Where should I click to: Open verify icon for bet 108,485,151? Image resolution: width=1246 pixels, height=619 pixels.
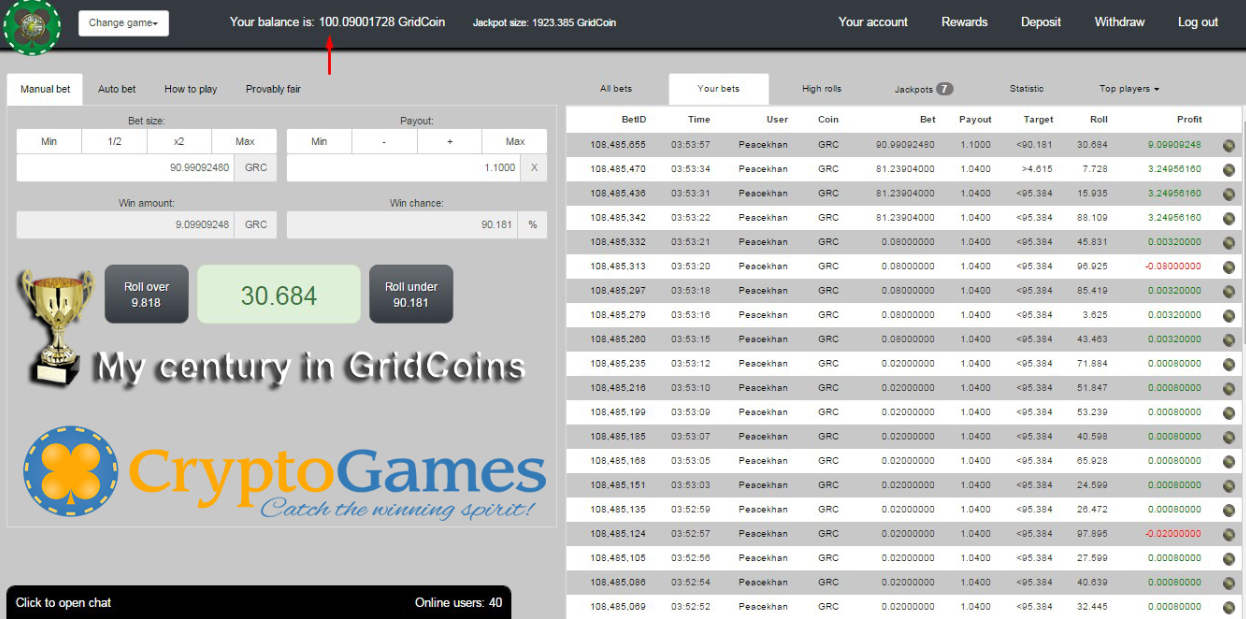[1228, 485]
